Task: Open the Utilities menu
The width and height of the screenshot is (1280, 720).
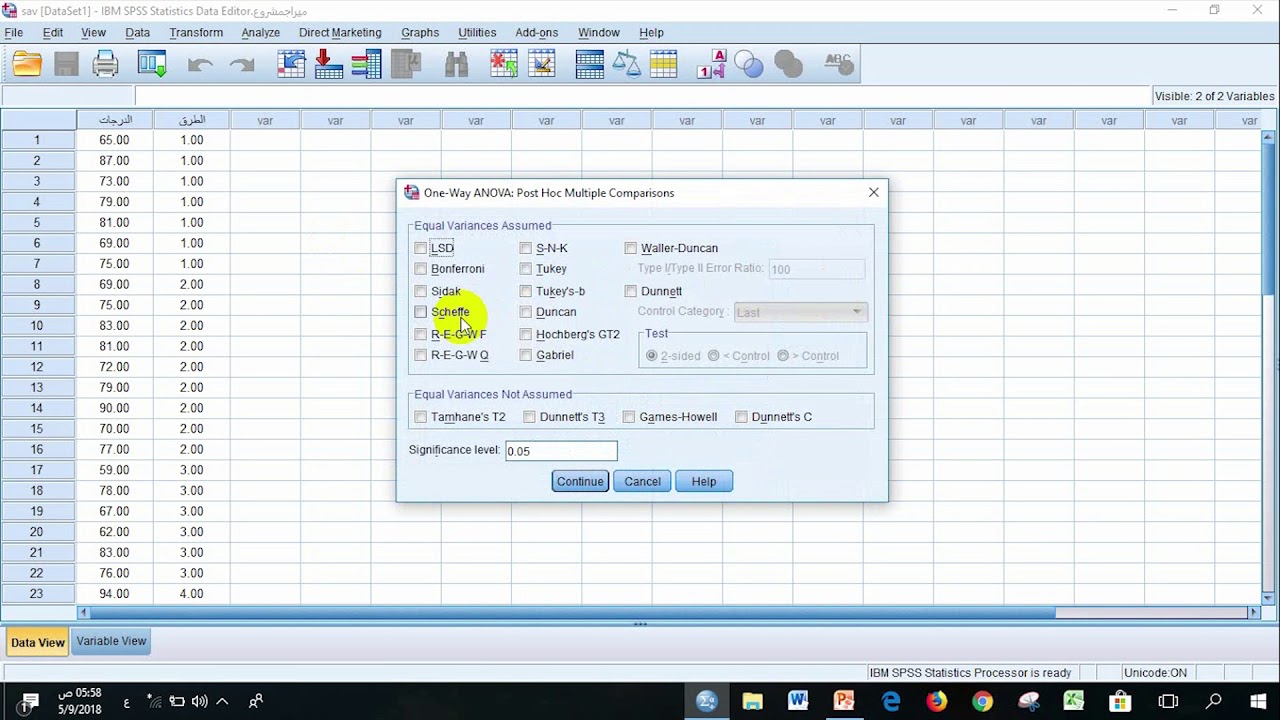Action: coord(477,33)
